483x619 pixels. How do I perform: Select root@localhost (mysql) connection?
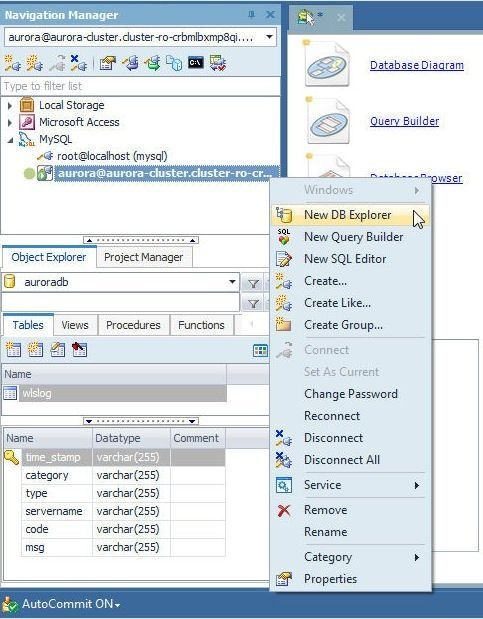(x=112, y=156)
